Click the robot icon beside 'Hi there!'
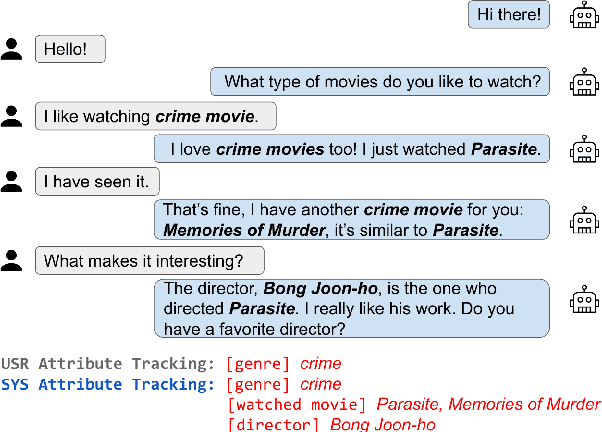602x432 pixels. tap(584, 15)
